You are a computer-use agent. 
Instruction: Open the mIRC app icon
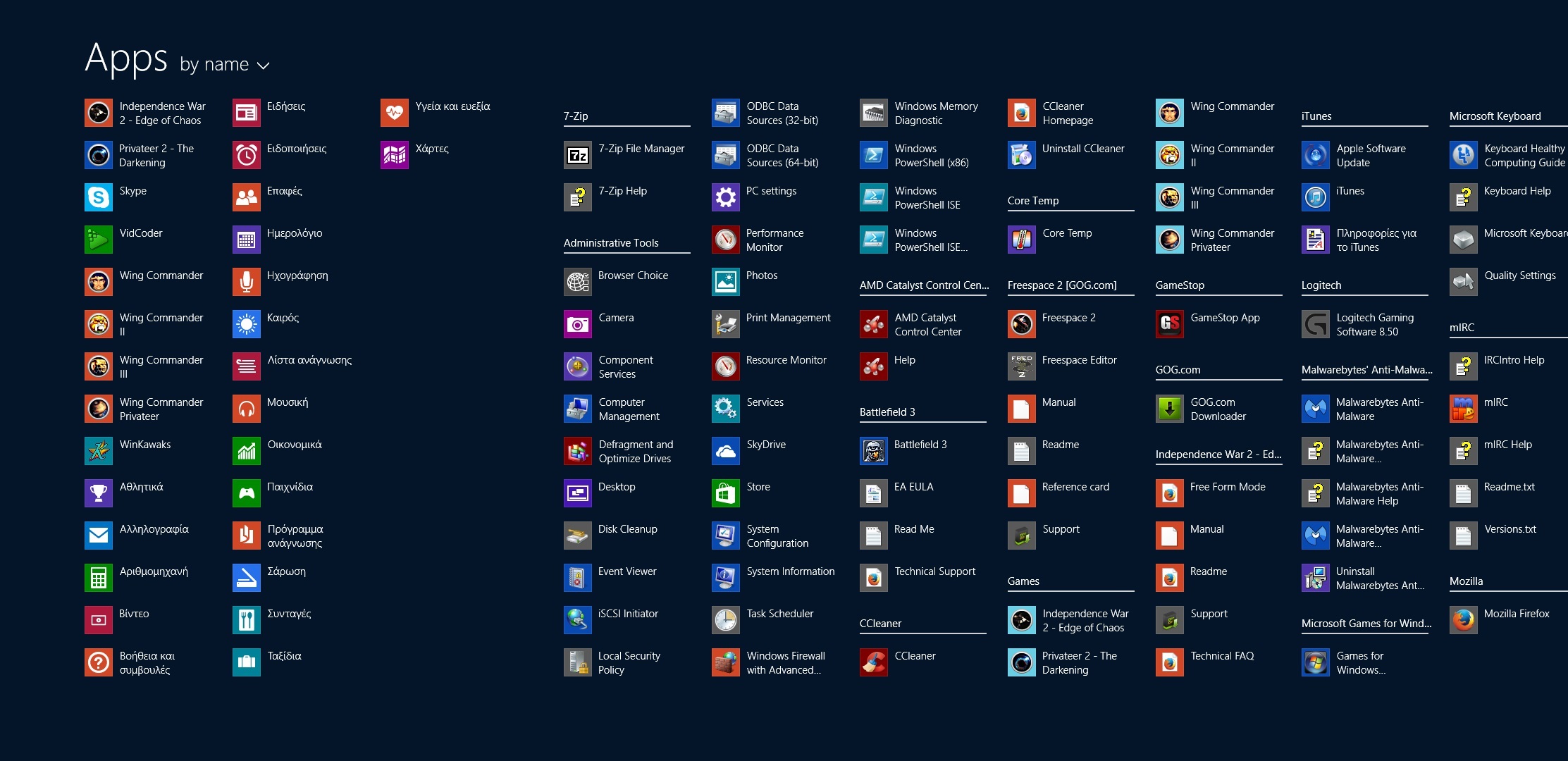click(1464, 409)
